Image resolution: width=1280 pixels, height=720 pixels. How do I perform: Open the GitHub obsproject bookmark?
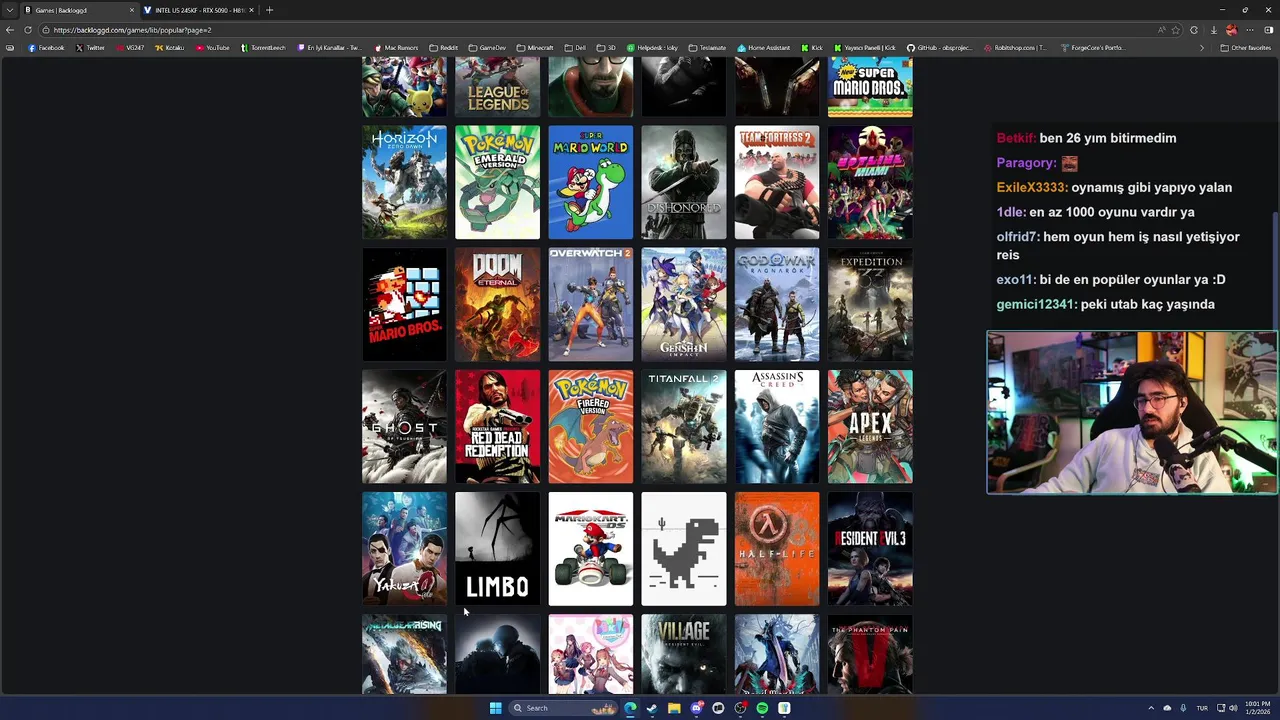[939, 48]
